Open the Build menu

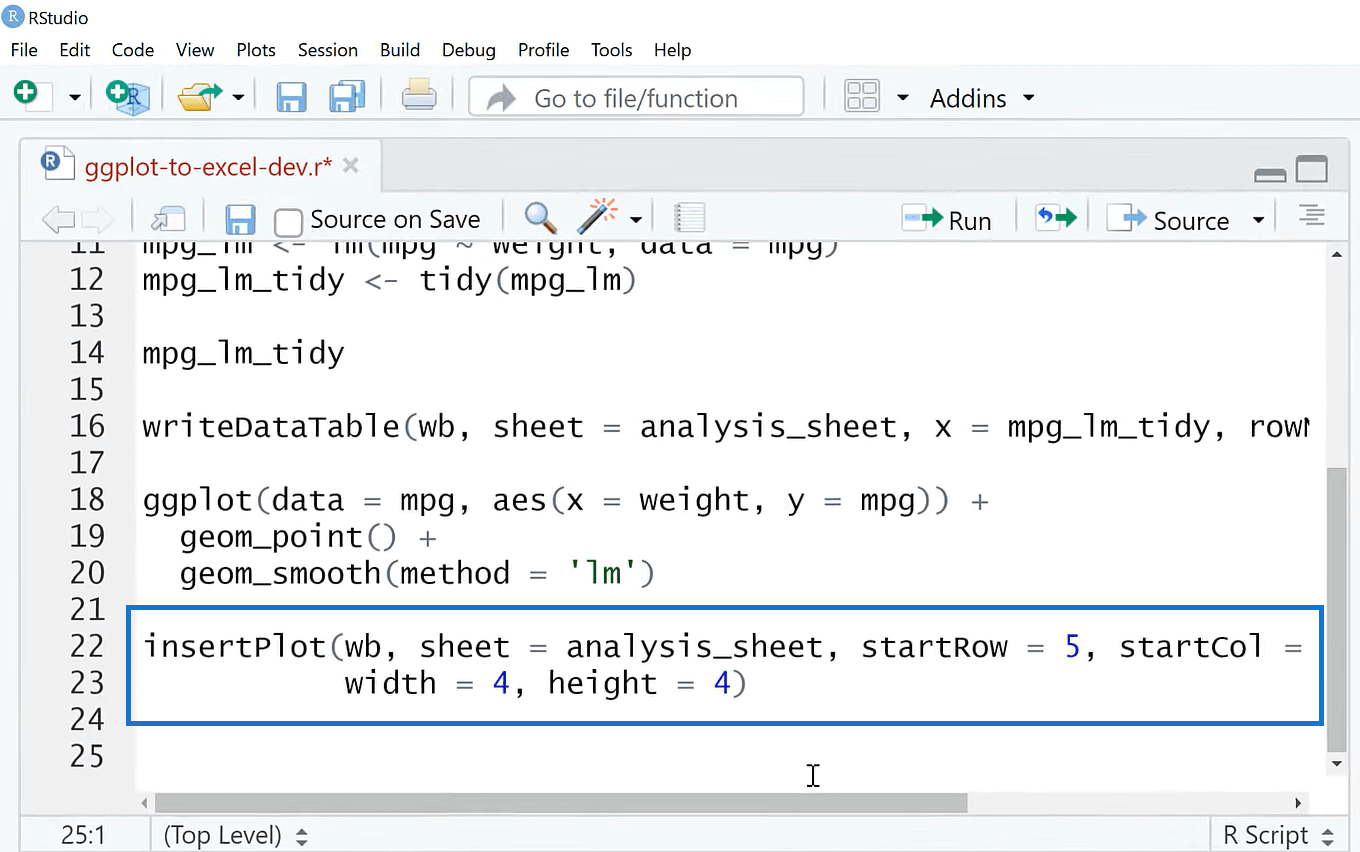pos(400,50)
